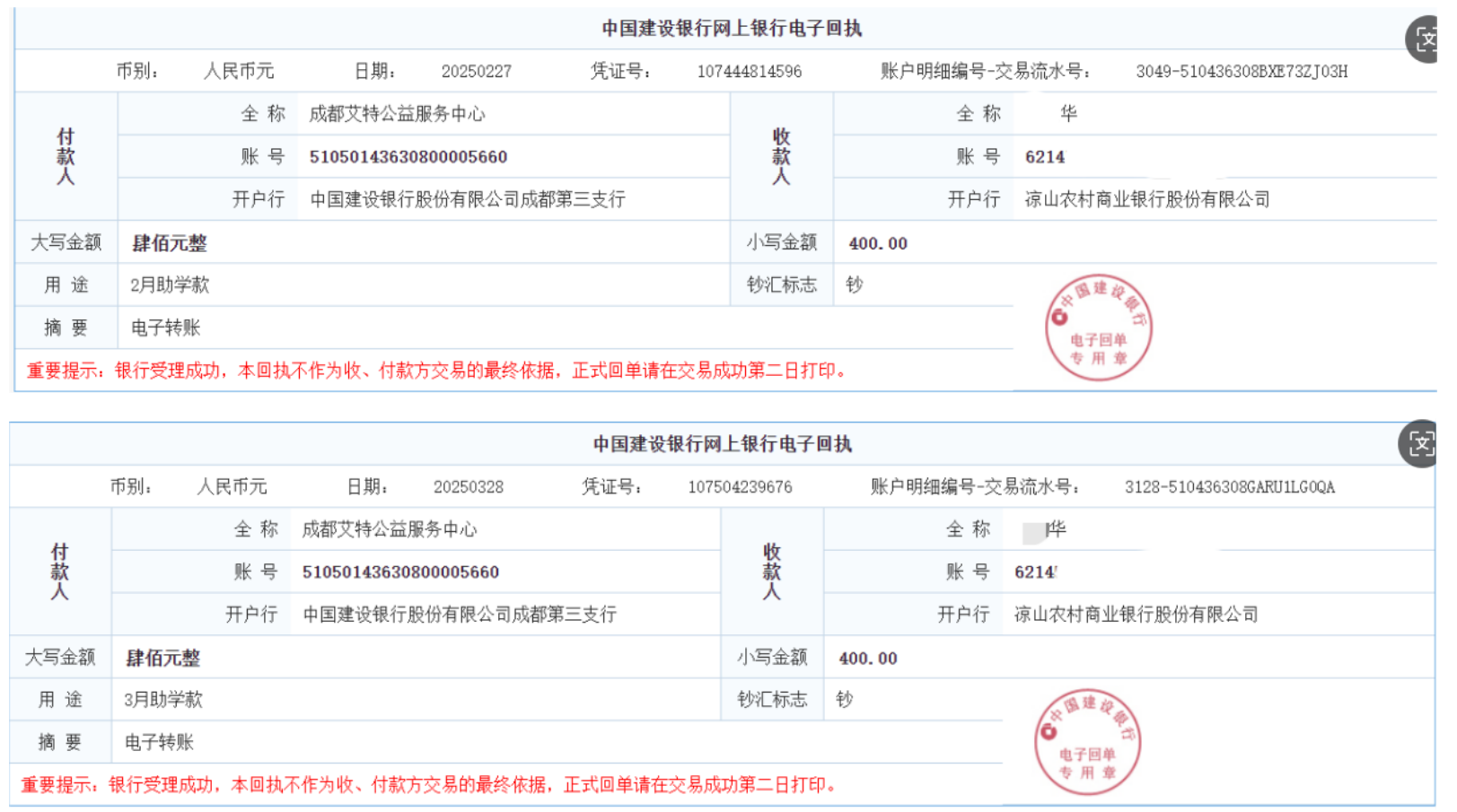This screenshot has height=812, width=1457.
Task: Select serial number 3128-510436308GARU1LG0QA
Action: [x=1230, y=487]
